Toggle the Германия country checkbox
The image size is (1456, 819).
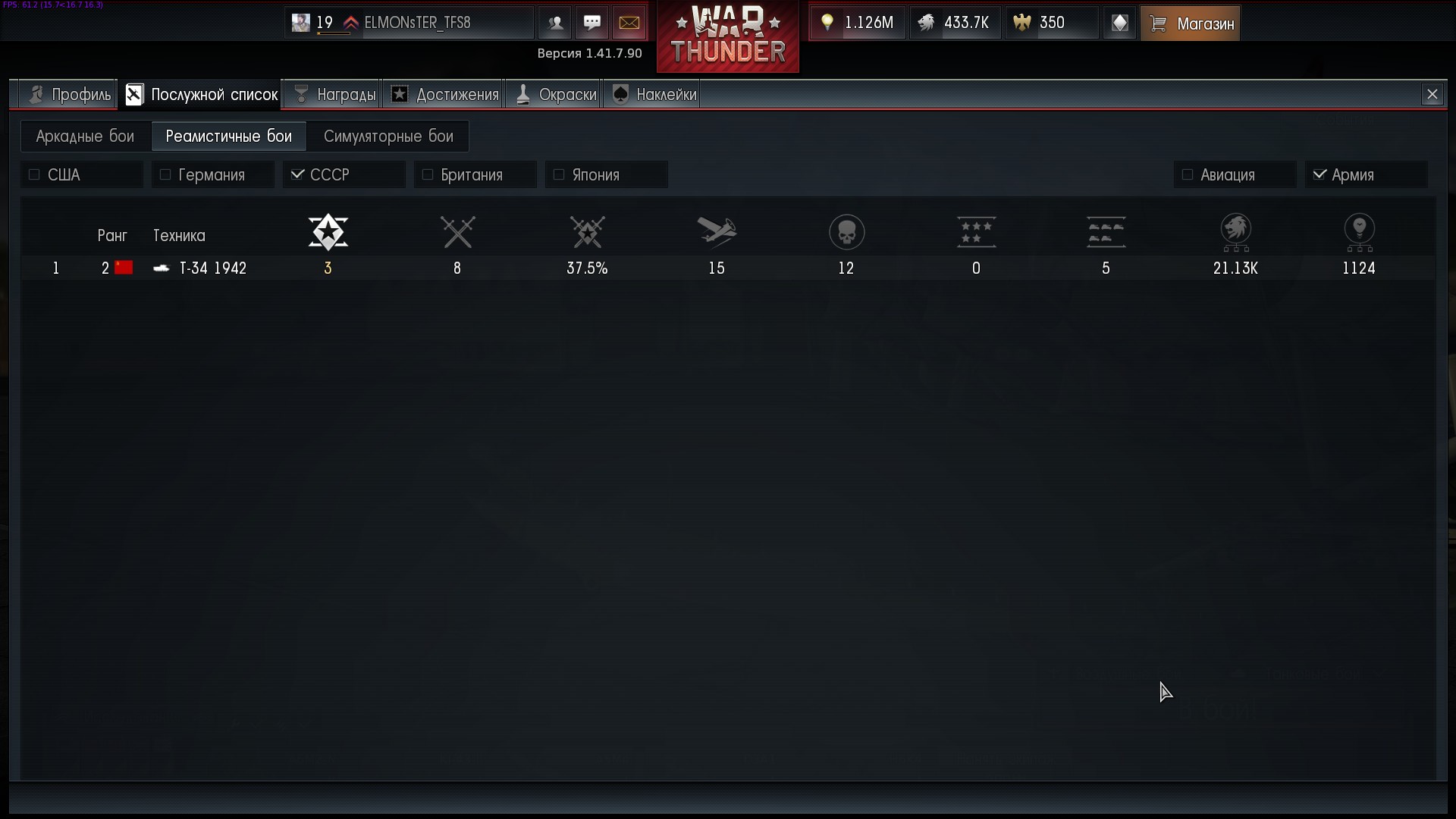pos(165,175)
